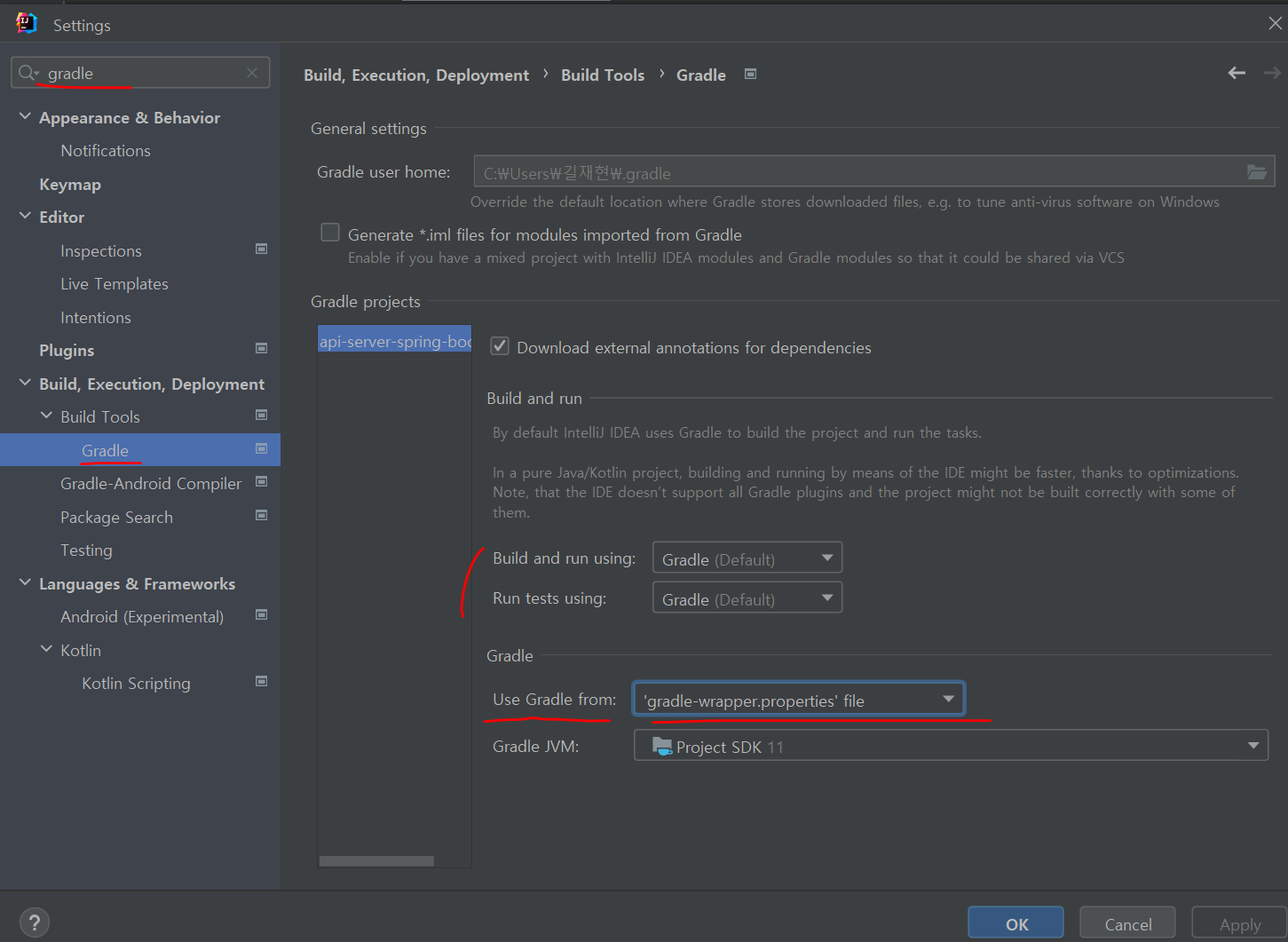Open help with question mark button
The width and height of the screenshot is (1288, 942).
[x=35, y=922]
